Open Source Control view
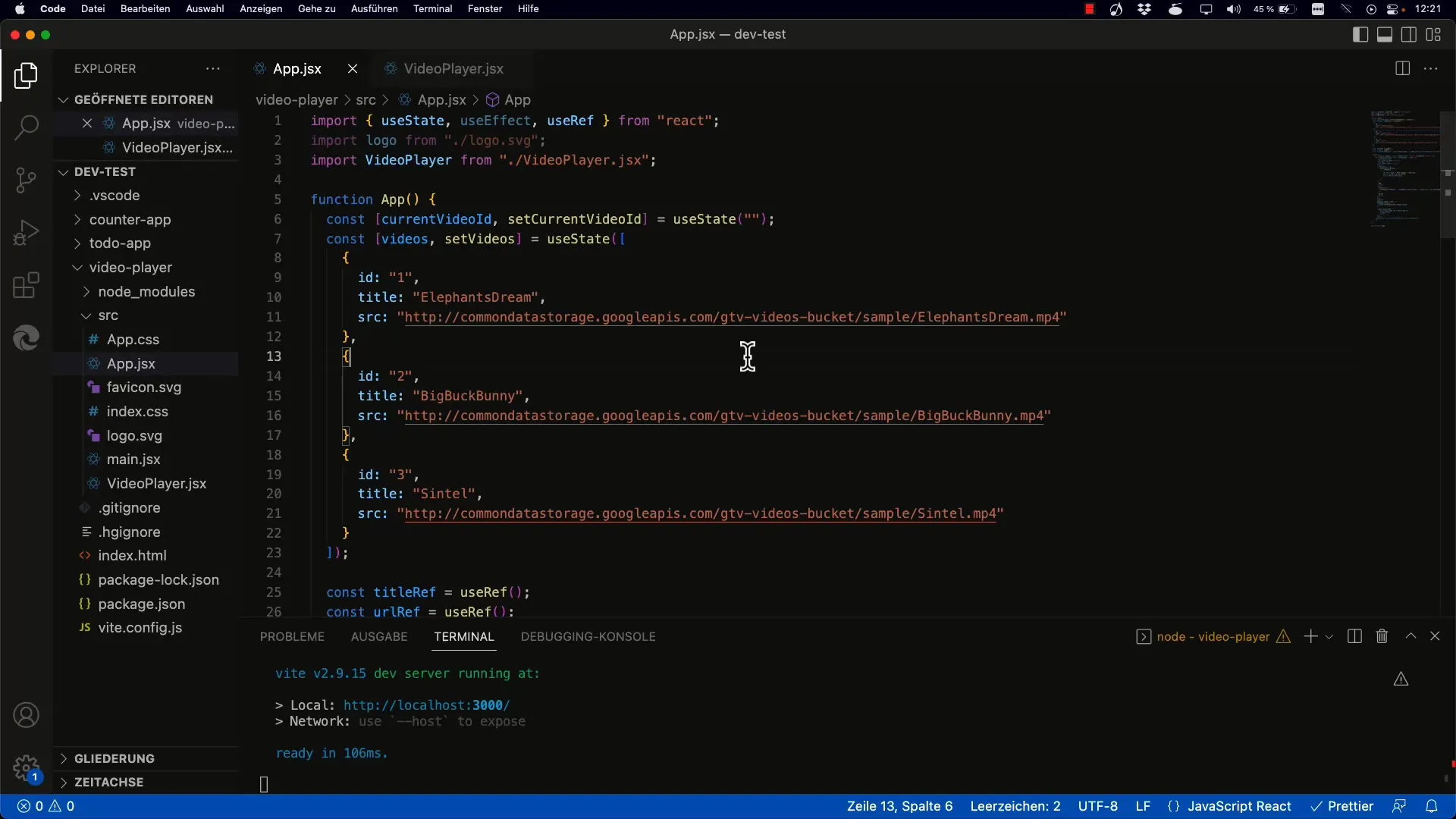This screenshot has height=819, width=1456. (26, 180)
